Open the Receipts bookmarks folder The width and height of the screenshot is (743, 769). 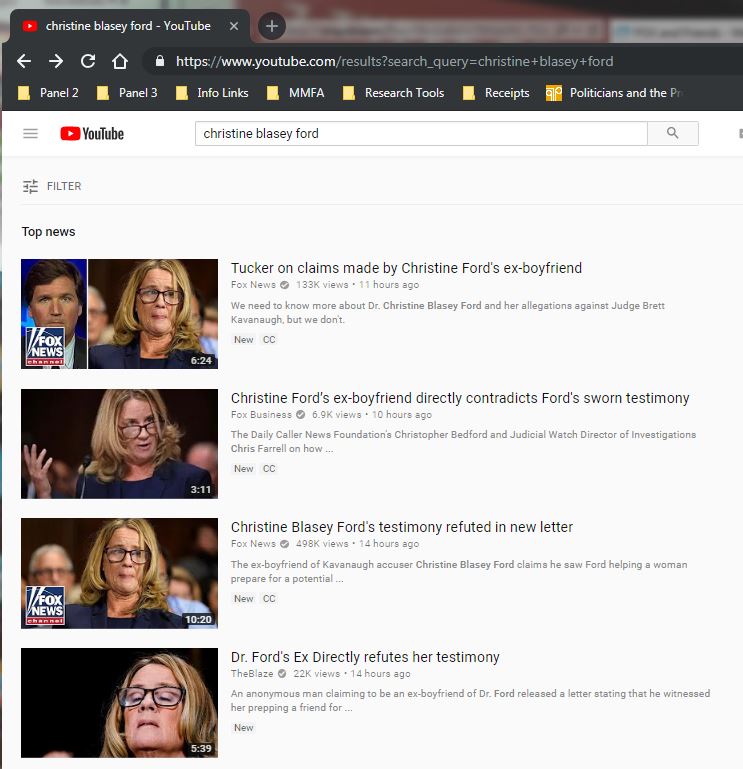point(496,93)
